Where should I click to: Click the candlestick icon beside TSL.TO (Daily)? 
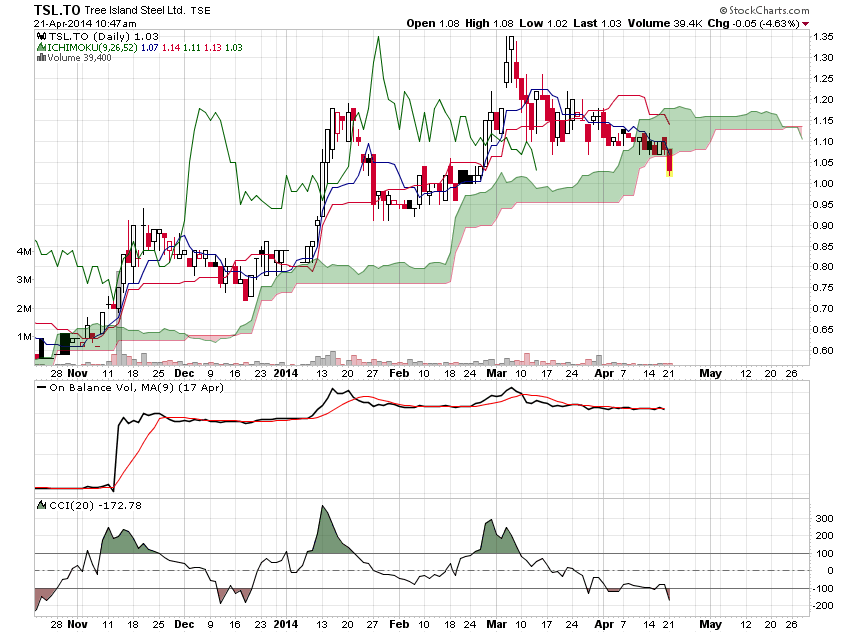[42, 36]
